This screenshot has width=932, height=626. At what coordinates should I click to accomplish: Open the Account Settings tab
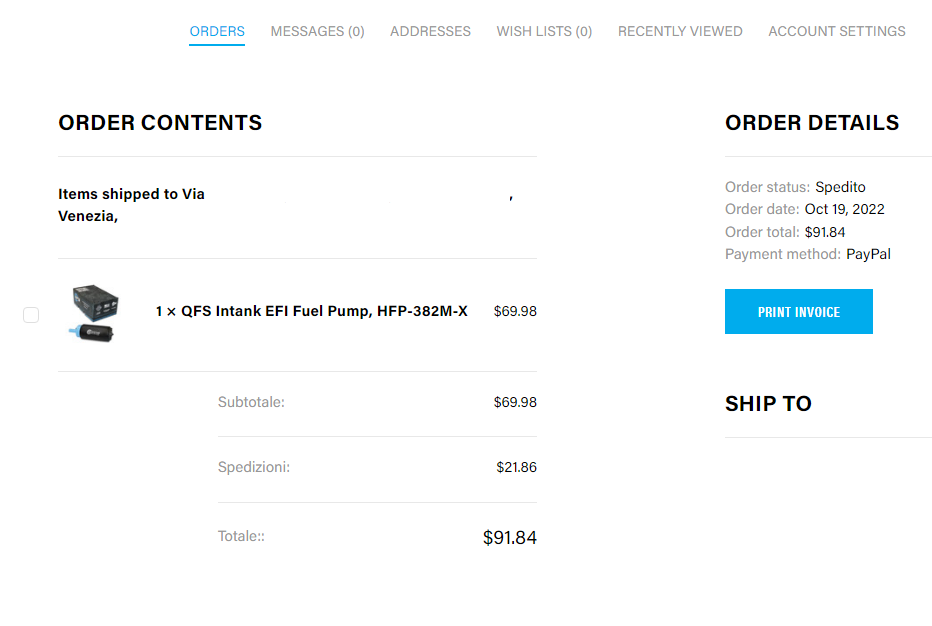pyautogui.click(x=836, y=31)
